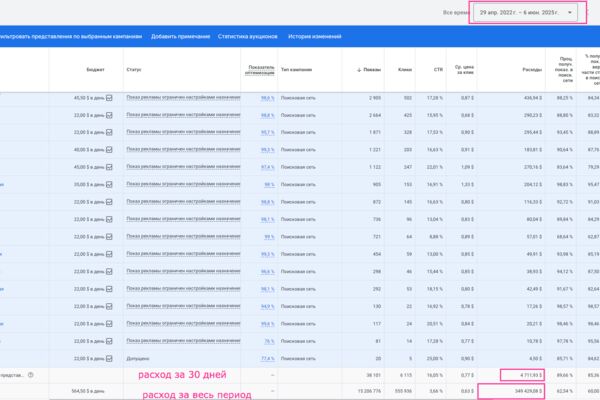
Task: Open budget chart icon in the 81 impressions row
Action: tap(109, 341)
